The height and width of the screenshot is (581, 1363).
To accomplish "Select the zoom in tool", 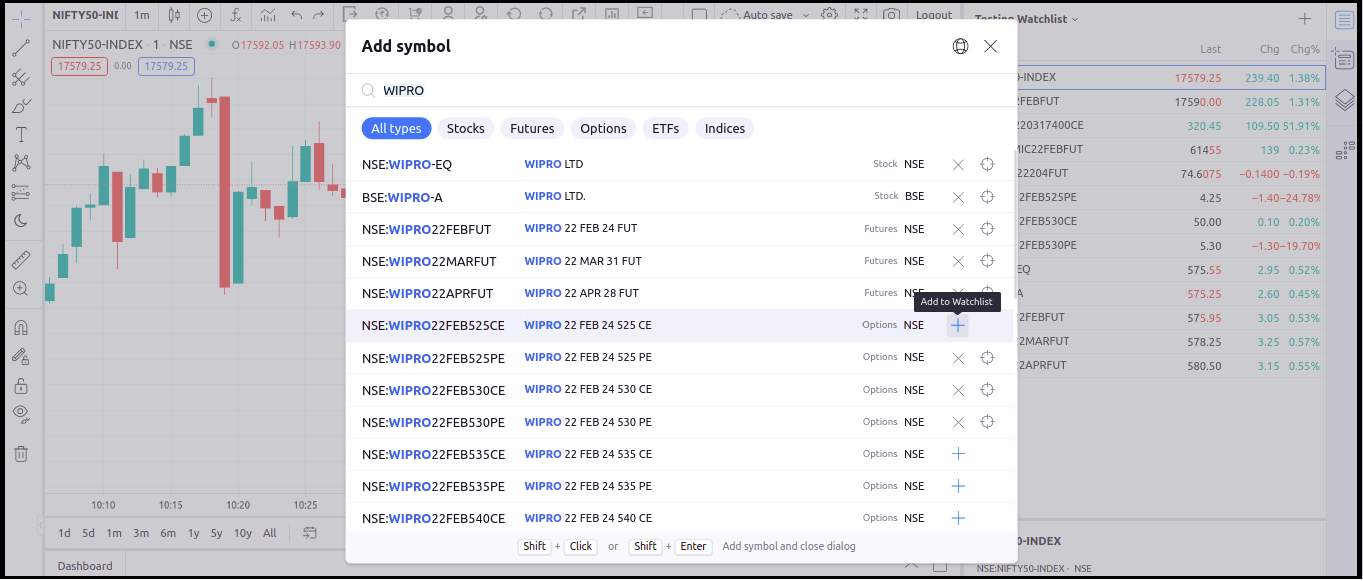I will (21, 289).
